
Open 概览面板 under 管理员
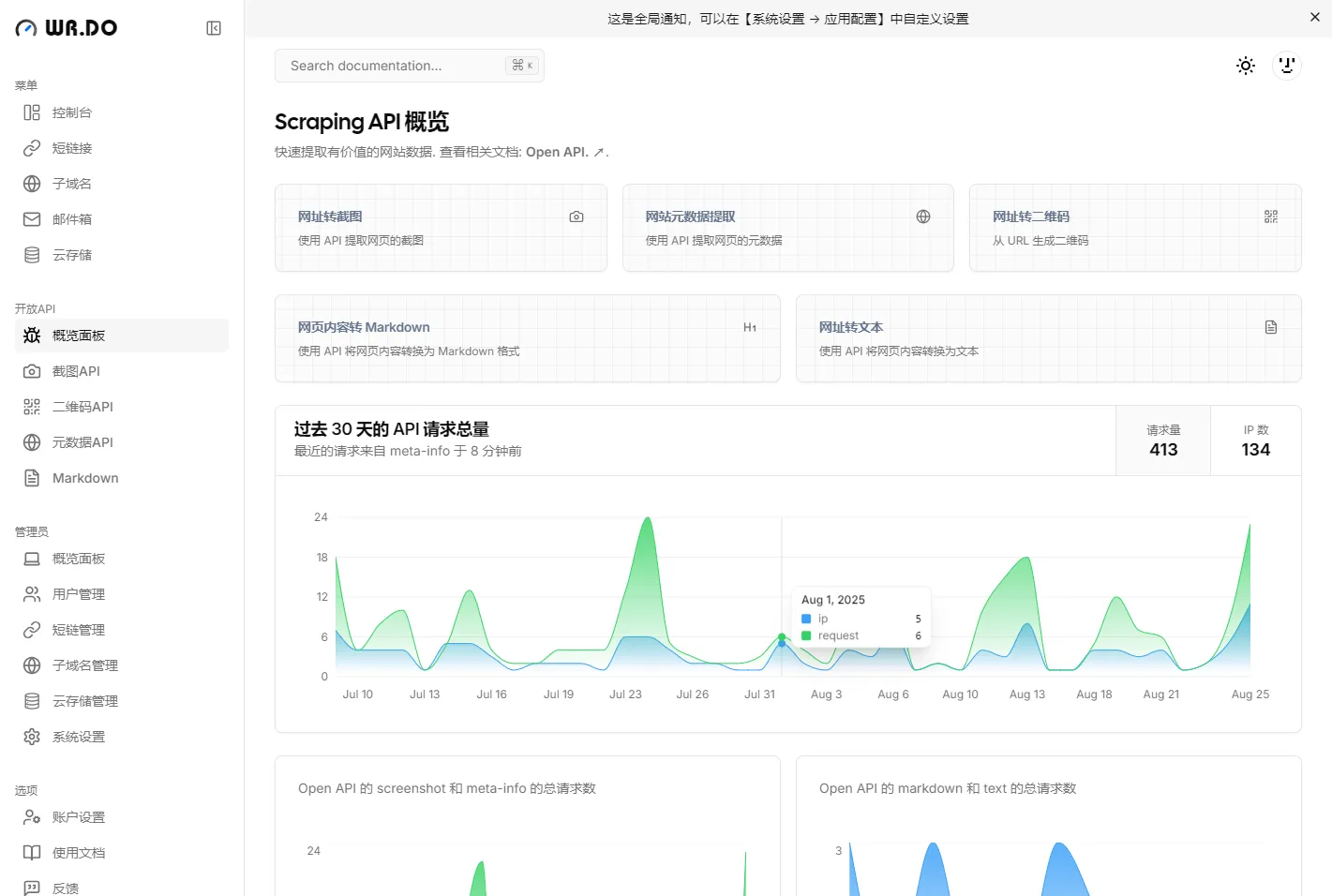122,559
